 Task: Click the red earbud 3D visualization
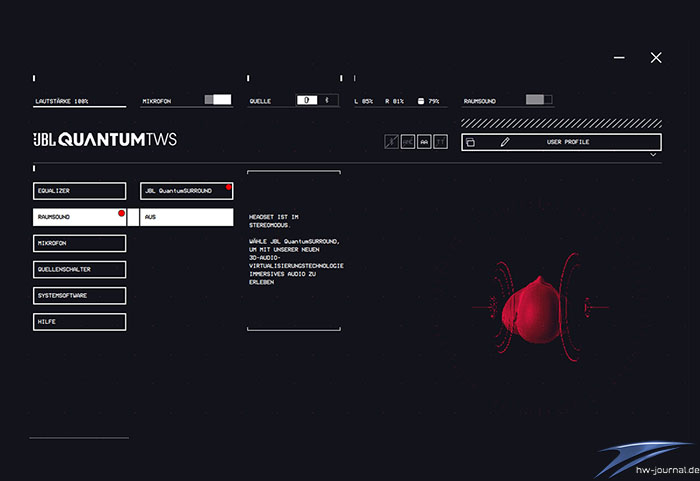(x=538, y=308)
